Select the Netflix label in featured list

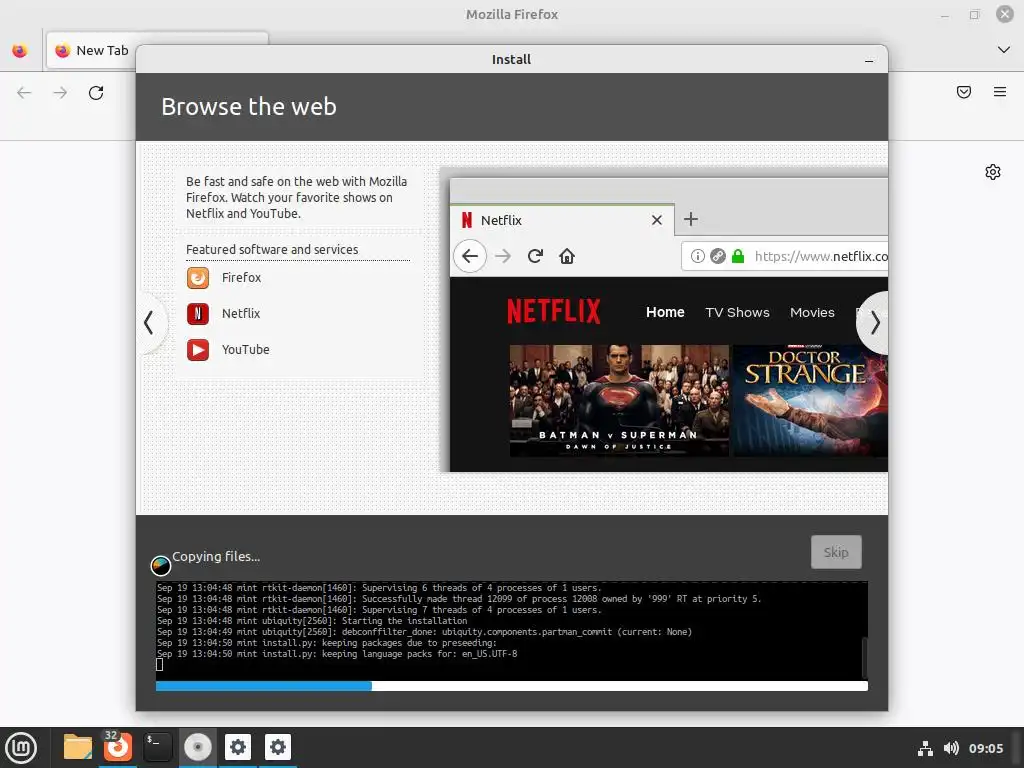[x=240, y=313]
